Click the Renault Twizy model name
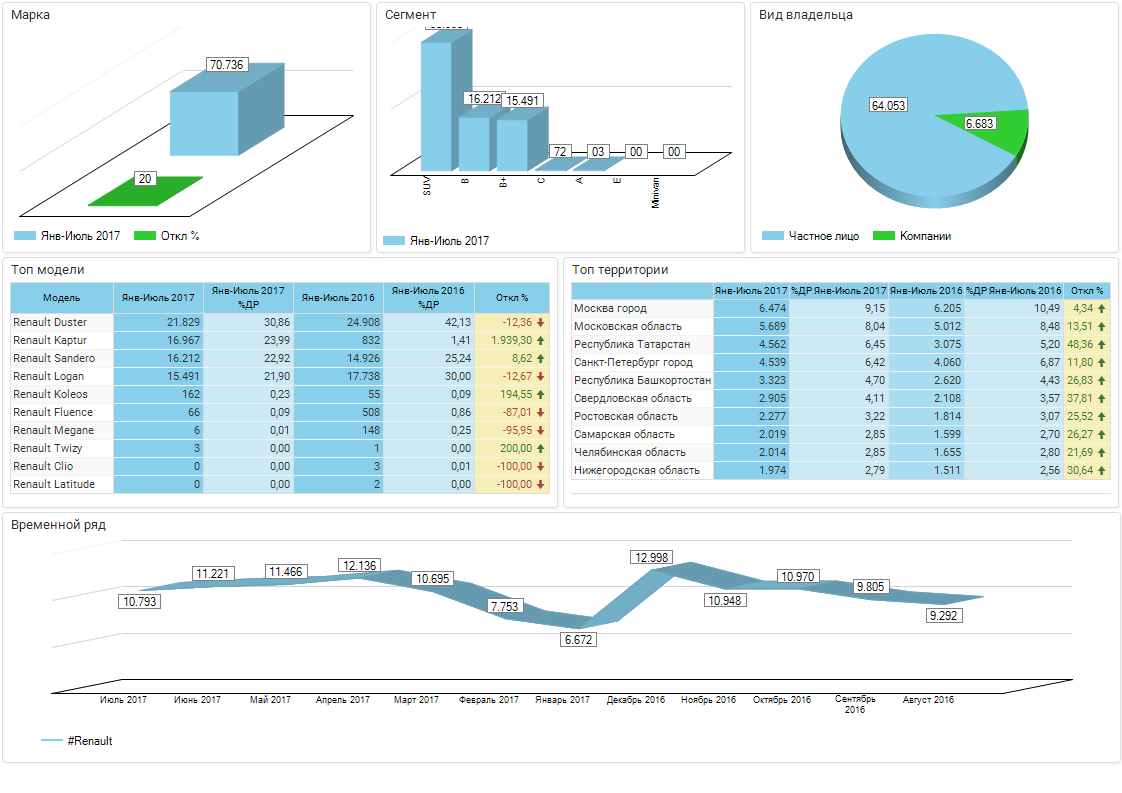This screenshot has width=1122, height=793. 47,448
